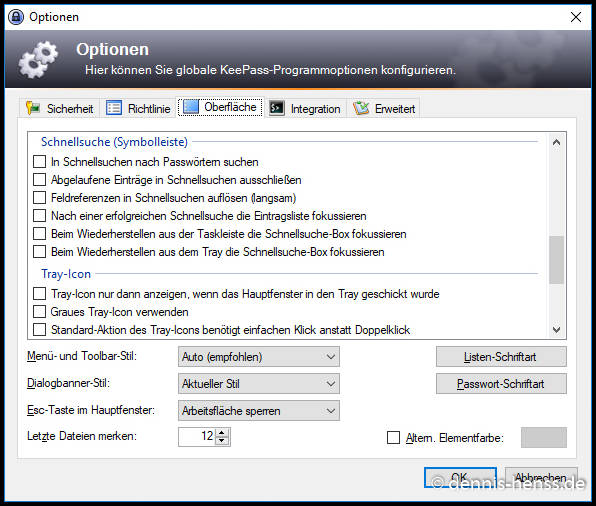596x506 pixels.
Task: Toggle Graues Tray-Icon verwenden checkbox
Action: (x=40, y=312)
